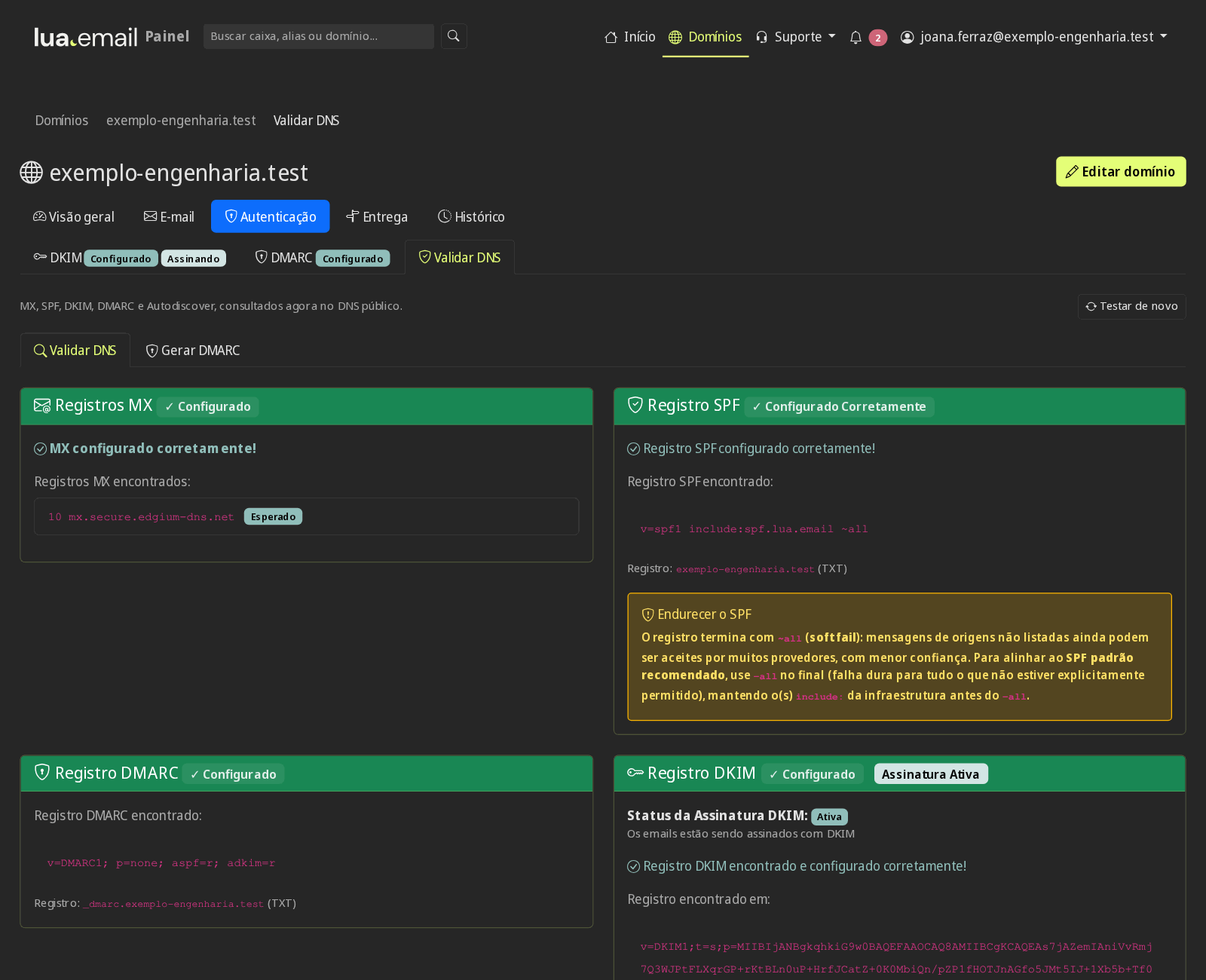Click Testar de novo button
The height and width of the screenshot is (980, 1206).
click(1131, 306)
